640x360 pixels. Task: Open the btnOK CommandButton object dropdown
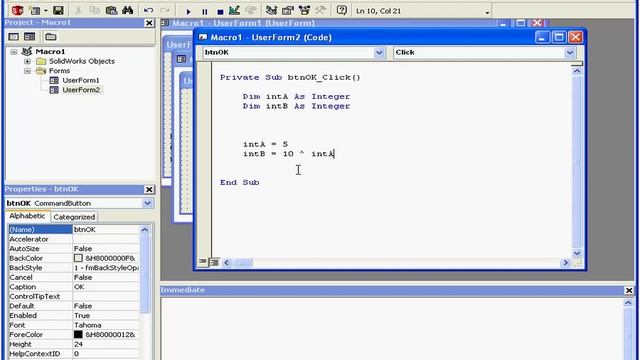147,203
